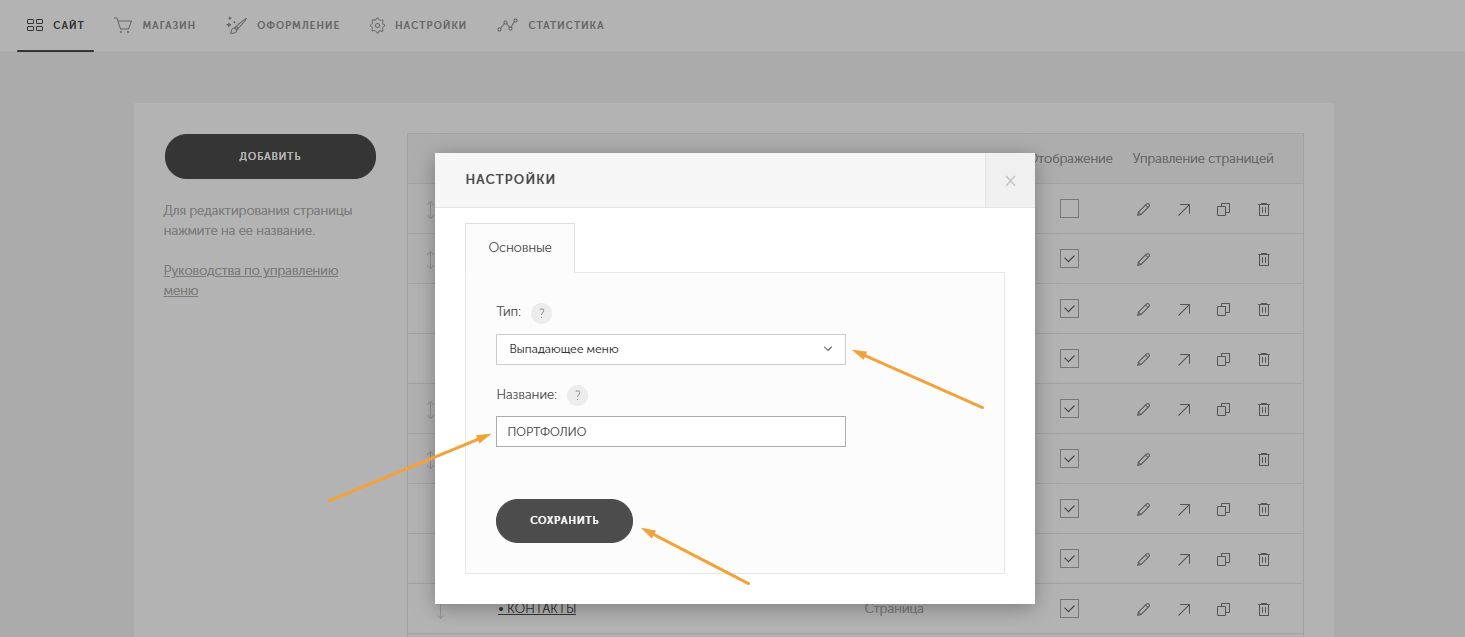The height and width of the screenshot is (637, 1465).
Task: Switch to the Основные tab
Action: 520,248
